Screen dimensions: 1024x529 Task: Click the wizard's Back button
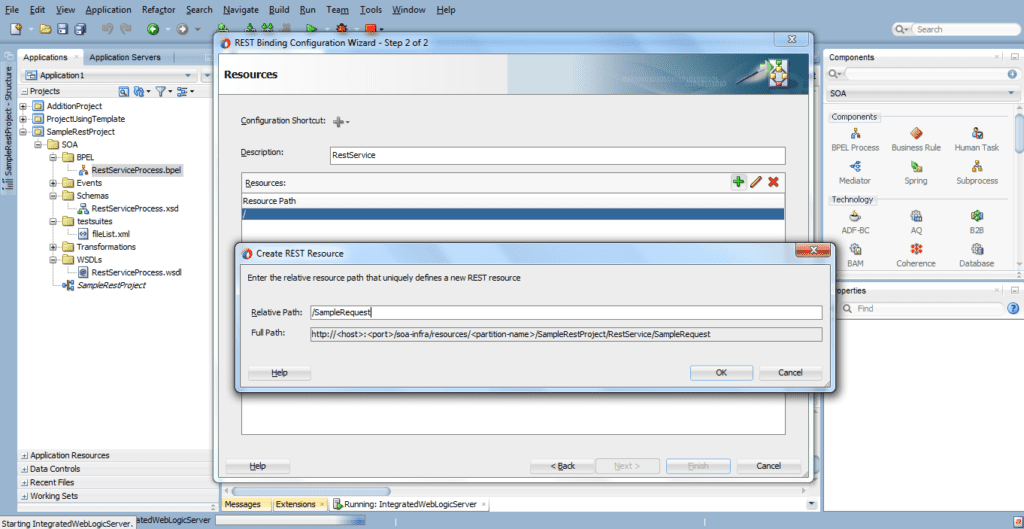tap(562, 466)
